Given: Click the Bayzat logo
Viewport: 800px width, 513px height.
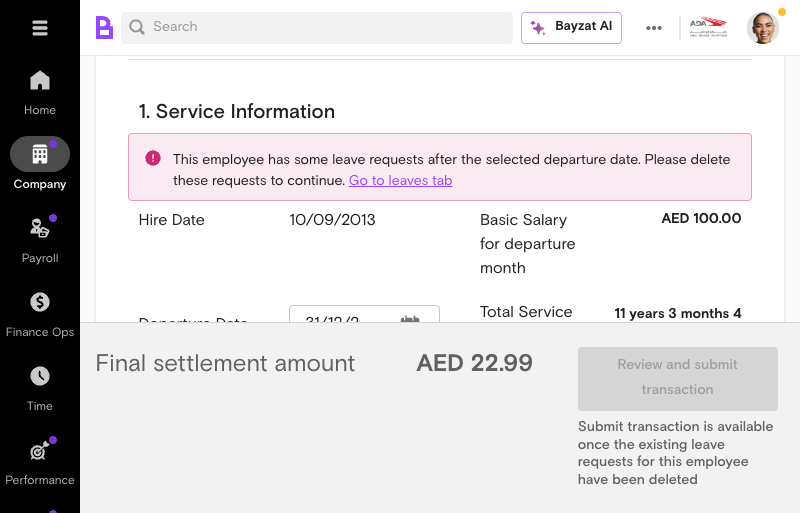Looking at the screenshot, I should (x=104, y=27).
